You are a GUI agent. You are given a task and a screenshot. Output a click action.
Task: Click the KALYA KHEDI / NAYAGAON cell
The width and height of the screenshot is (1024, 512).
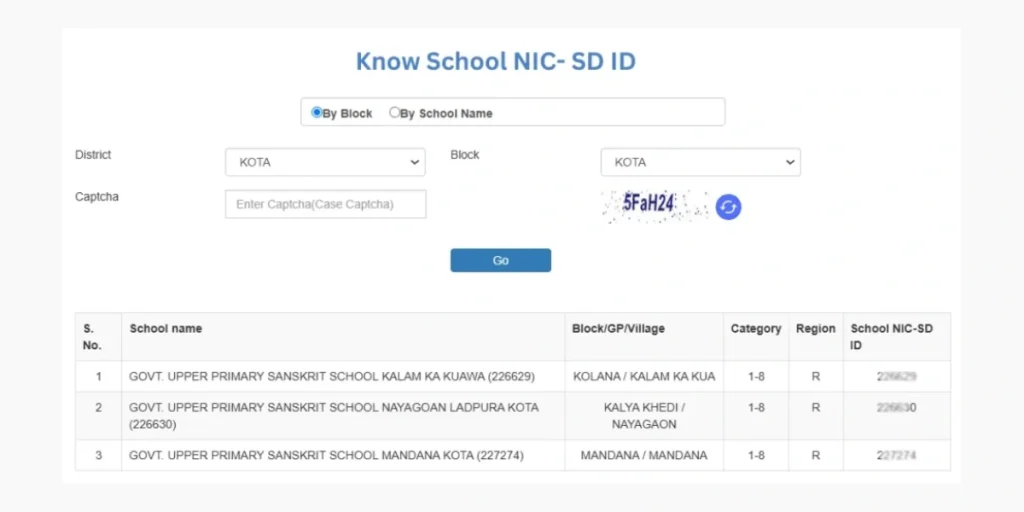[644, 416]
